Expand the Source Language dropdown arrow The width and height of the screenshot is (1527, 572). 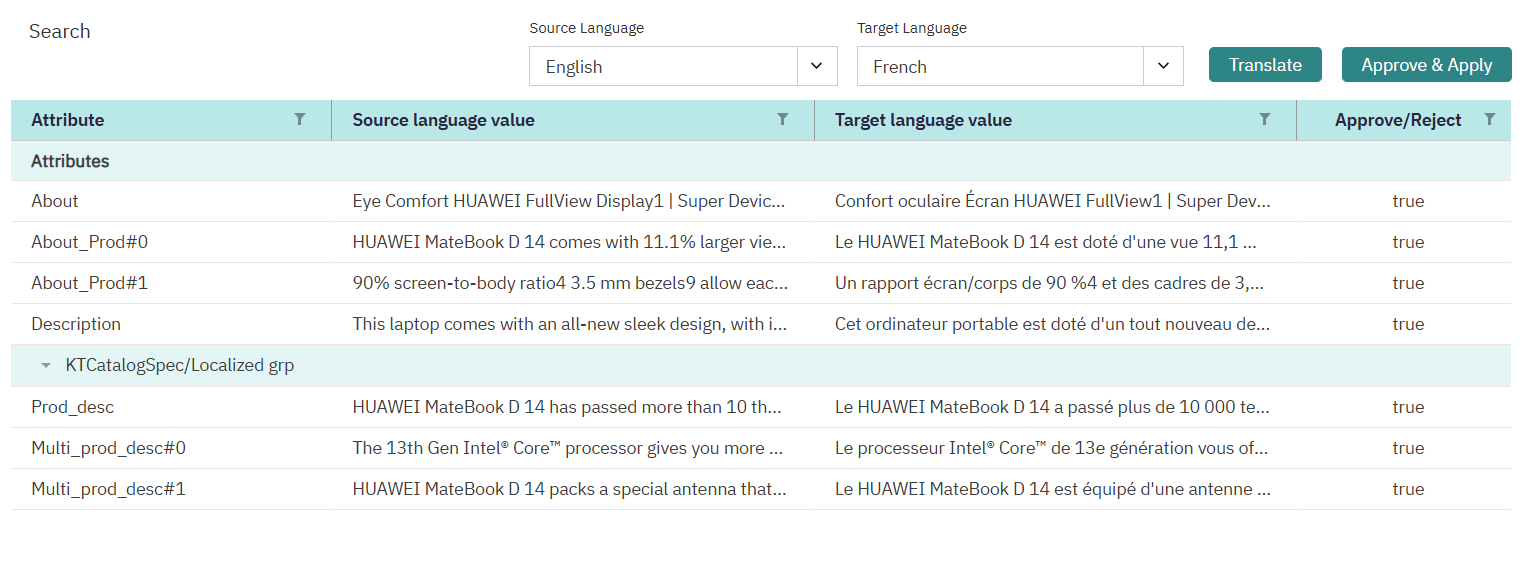pos(817,66)
